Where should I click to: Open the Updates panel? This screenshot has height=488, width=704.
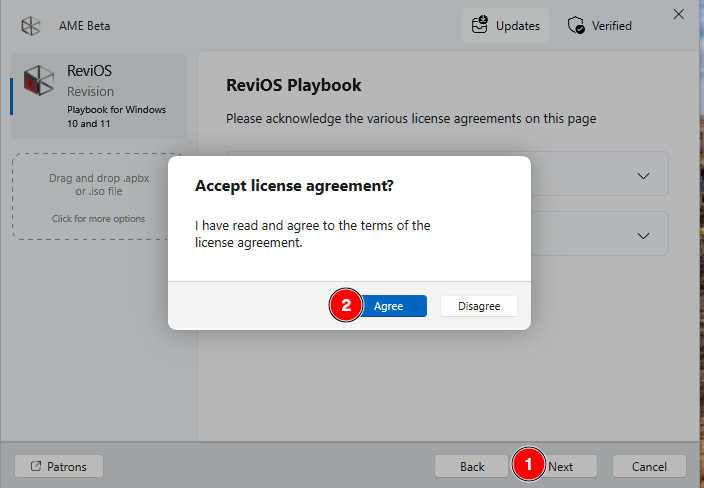[506, 26]
